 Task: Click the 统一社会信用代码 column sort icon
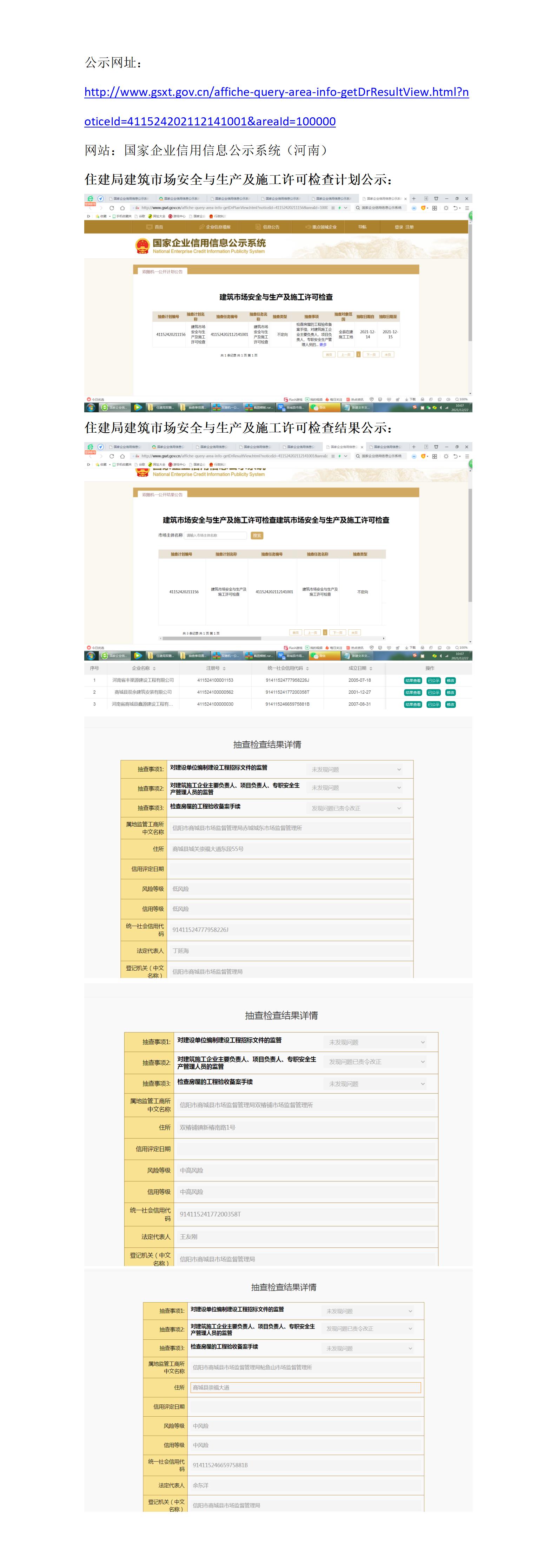tap(307, 668)
